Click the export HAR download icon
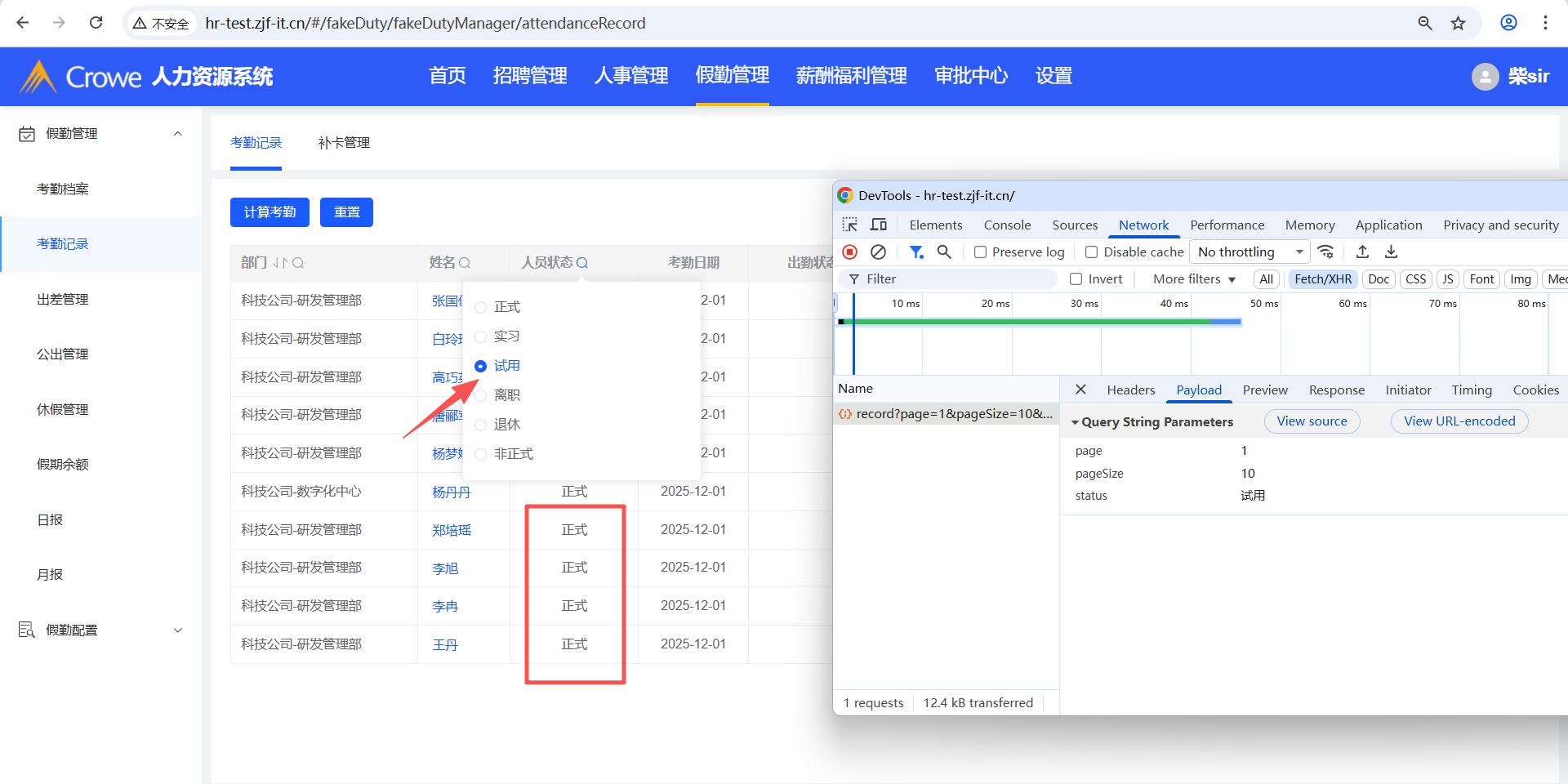This screenshot has width=1568, height=784. [1391, 252]
